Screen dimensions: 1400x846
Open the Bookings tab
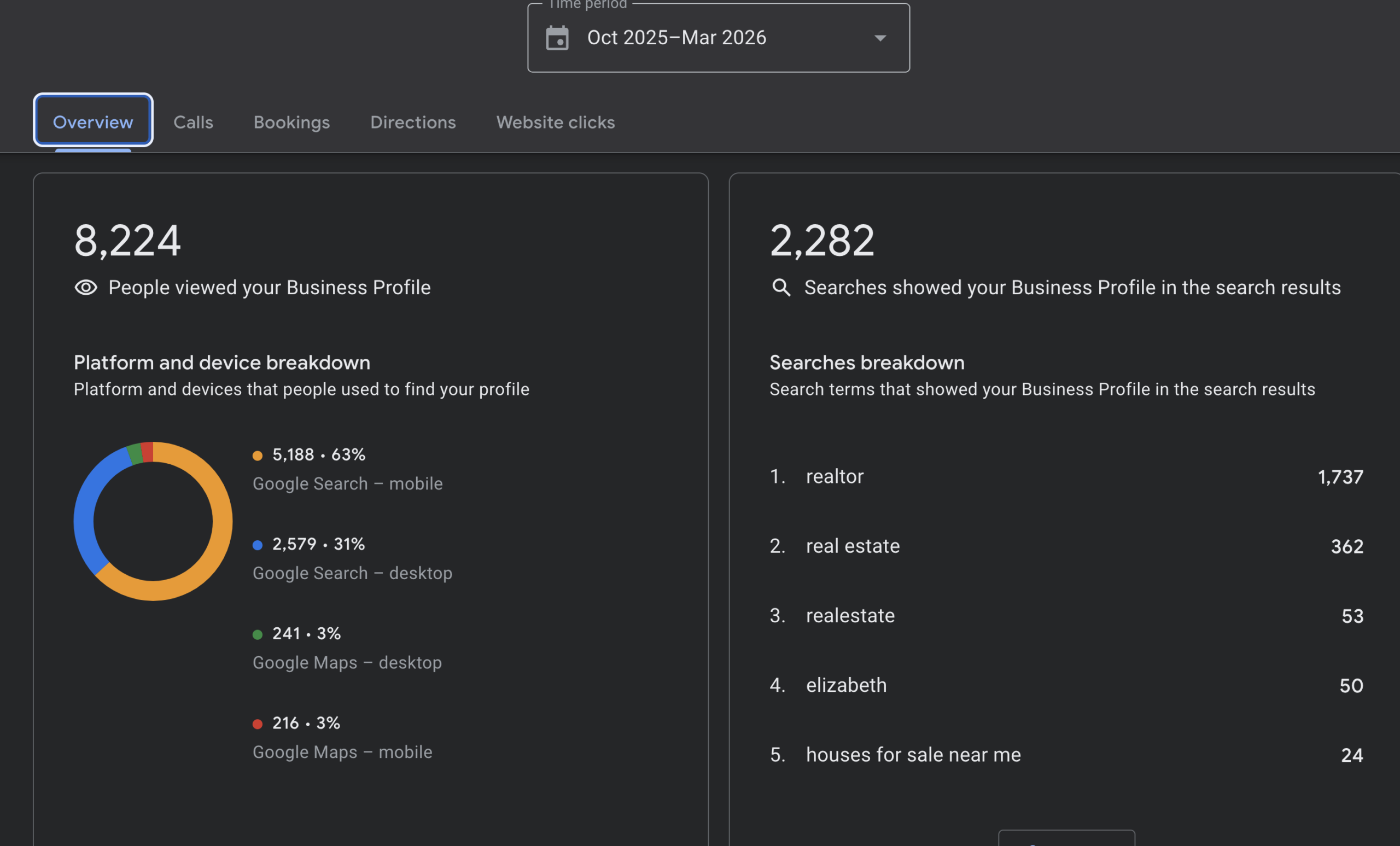click(291, 122)
